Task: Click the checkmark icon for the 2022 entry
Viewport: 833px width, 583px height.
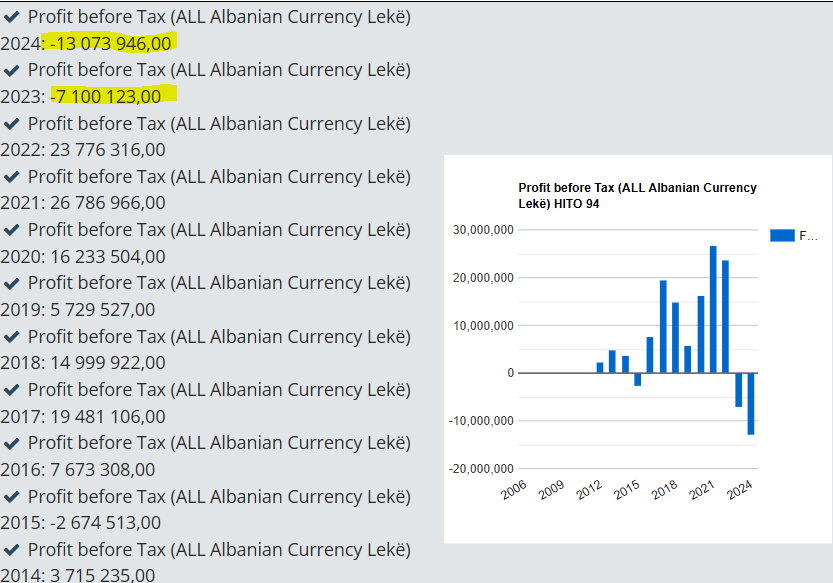Action: tap(12, 123)
